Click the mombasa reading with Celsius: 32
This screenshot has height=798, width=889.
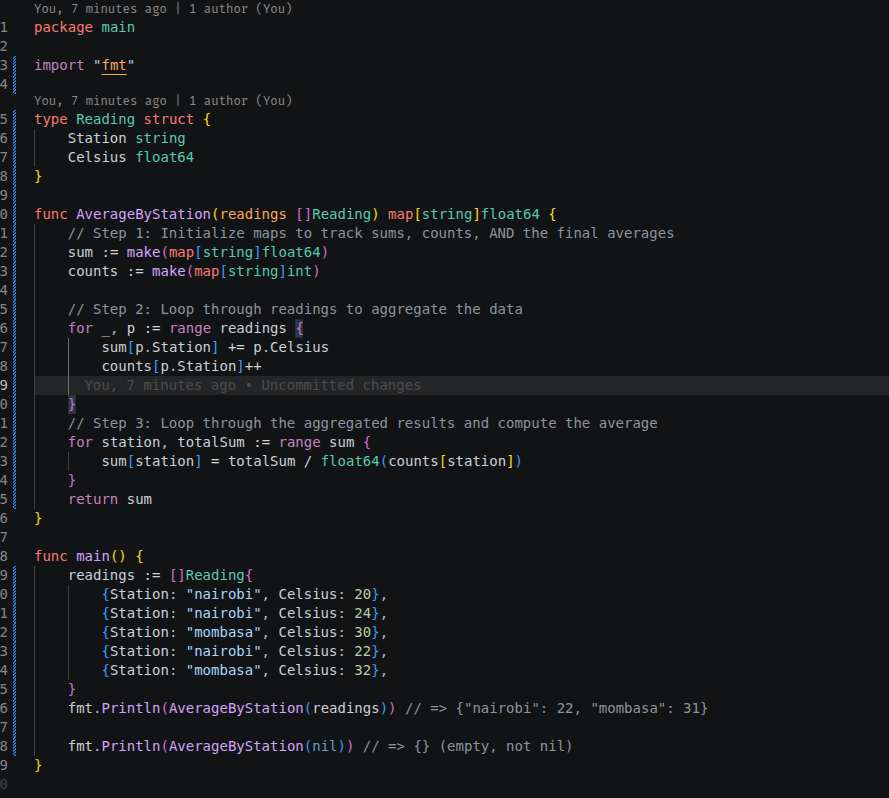click(x=244, y=670)
